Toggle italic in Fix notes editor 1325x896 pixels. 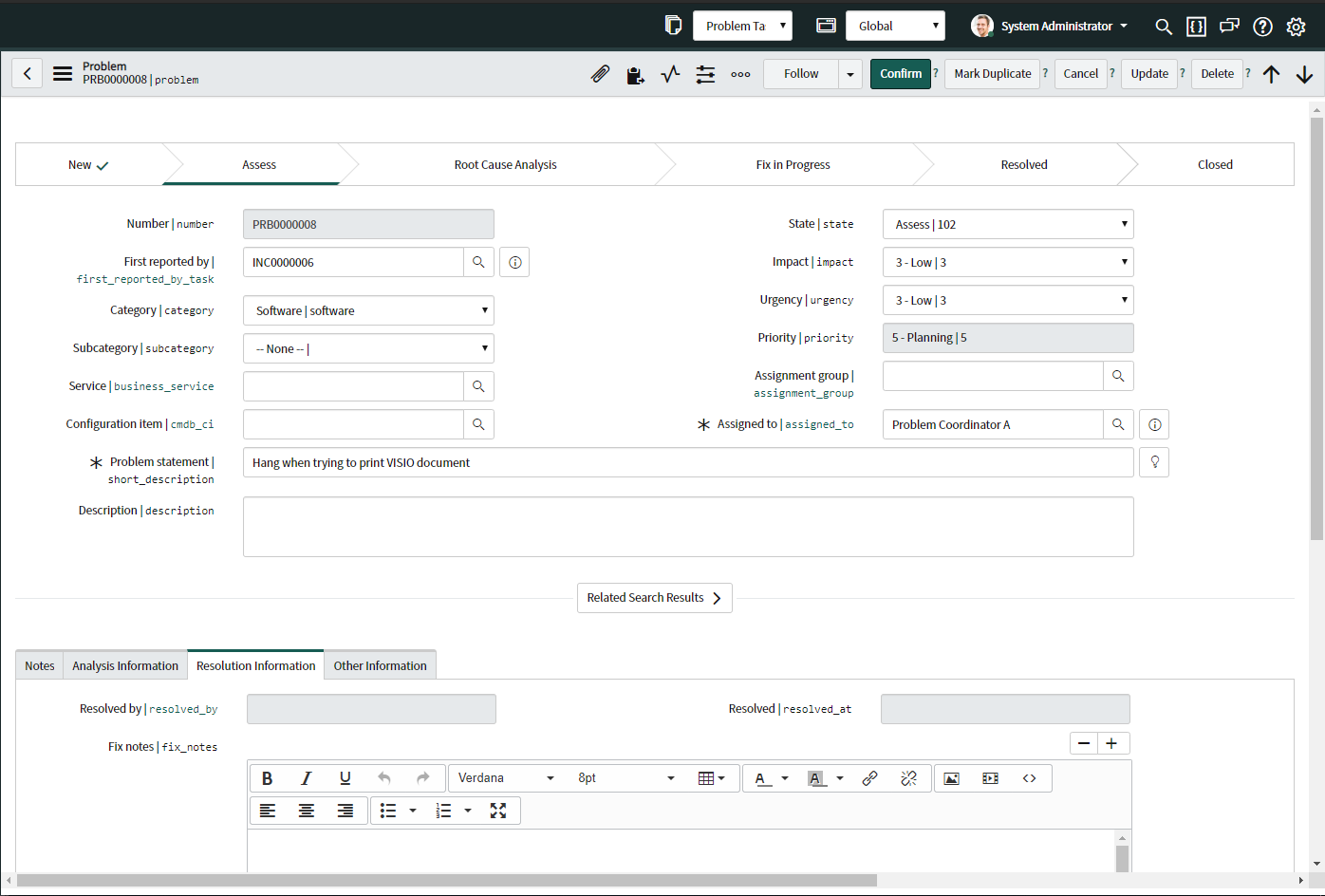[306, 778]
